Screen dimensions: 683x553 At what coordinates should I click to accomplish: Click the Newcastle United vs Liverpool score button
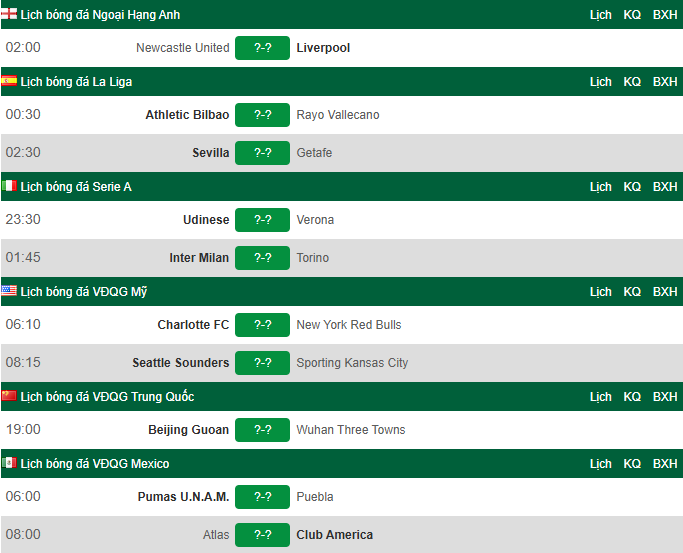(x=262, y=48)
